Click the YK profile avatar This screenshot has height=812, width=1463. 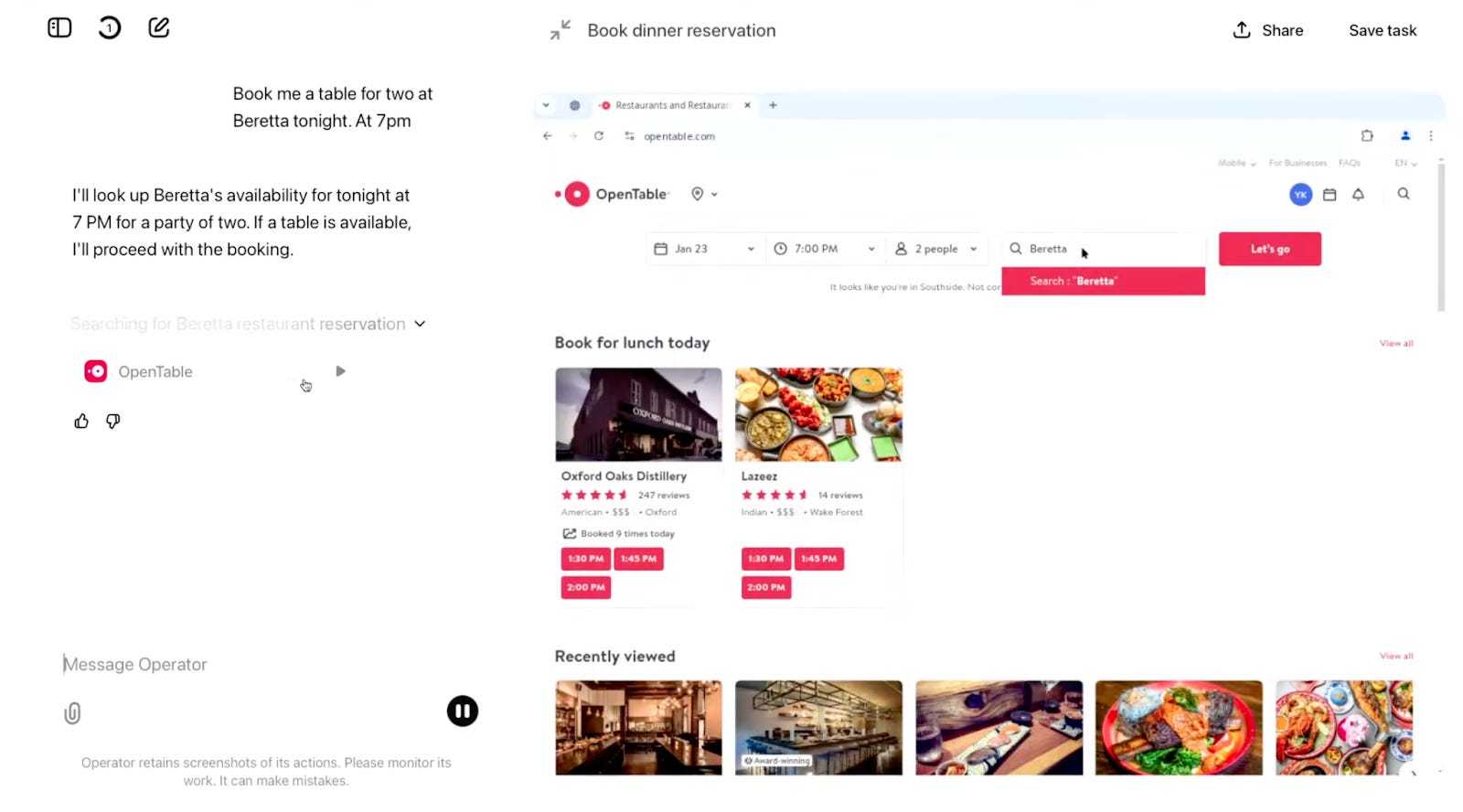pos(1299,194)
